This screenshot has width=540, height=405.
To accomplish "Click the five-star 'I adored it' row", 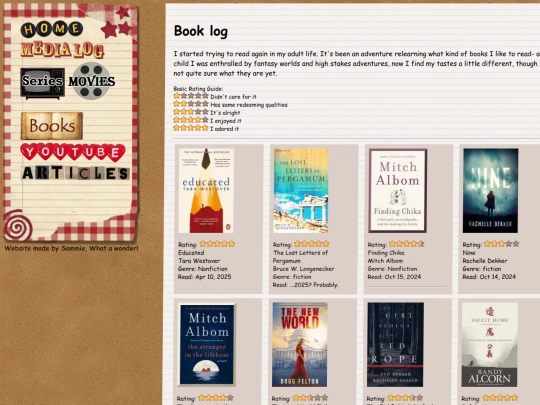I will tap(206, 128).
